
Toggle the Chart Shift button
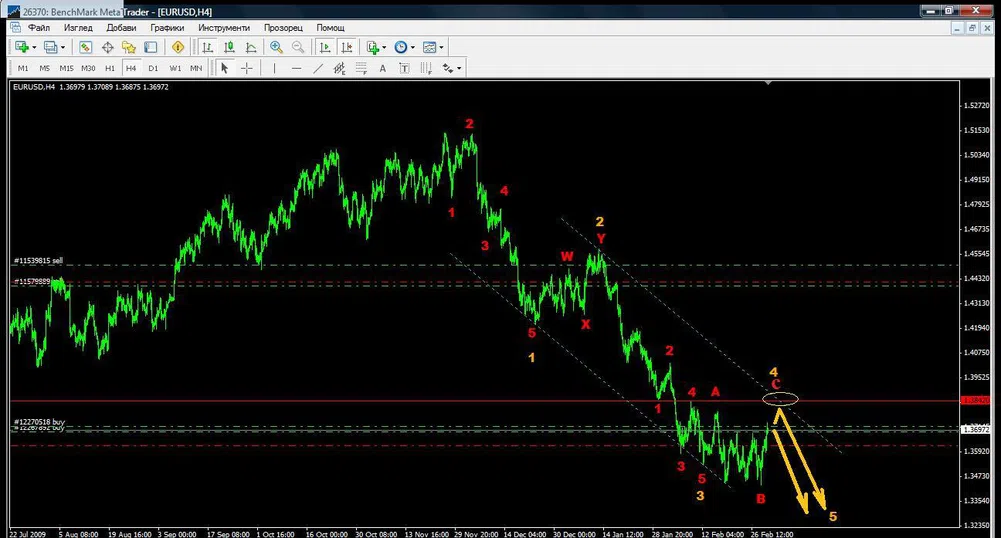pos(347,47)
